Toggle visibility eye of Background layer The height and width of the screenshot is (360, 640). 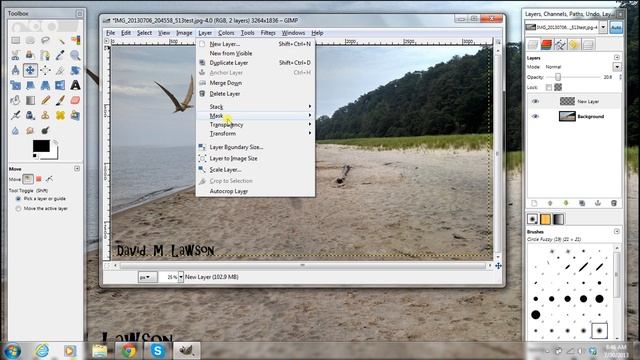pyautogui.click(x=535, y=116)
